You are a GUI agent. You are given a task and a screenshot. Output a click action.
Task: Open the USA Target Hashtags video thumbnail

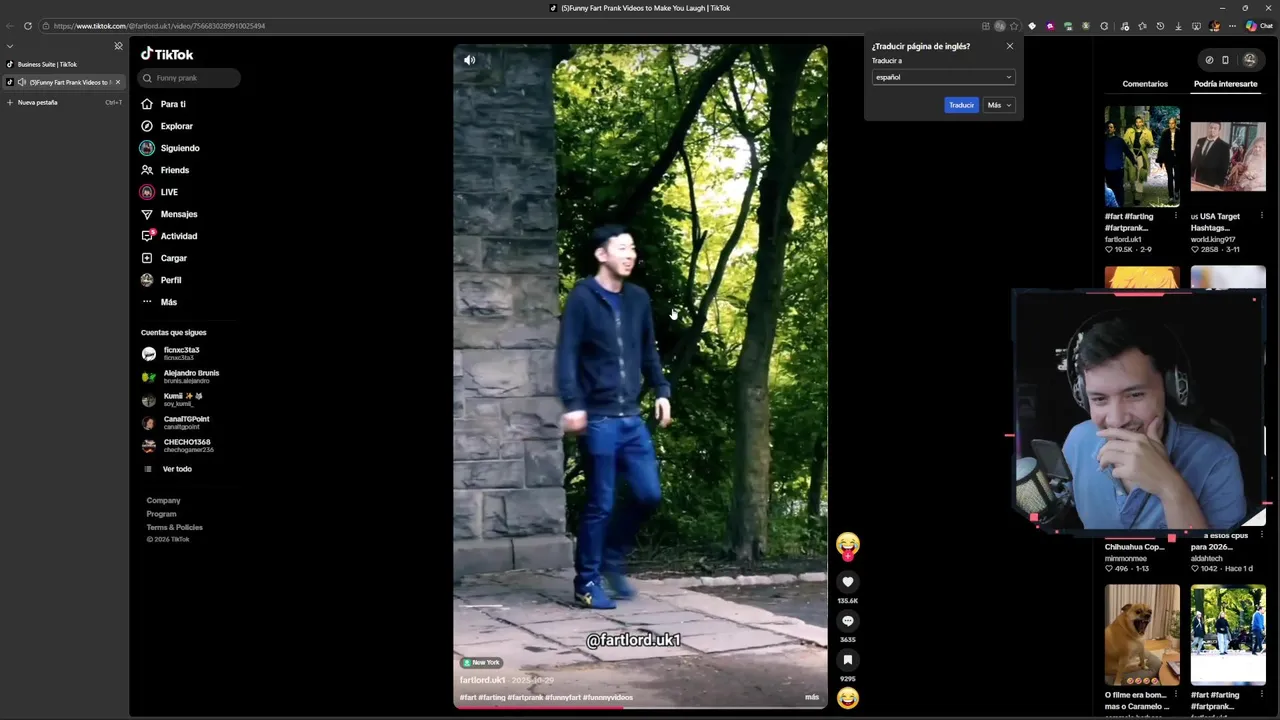pos(1228,156)
